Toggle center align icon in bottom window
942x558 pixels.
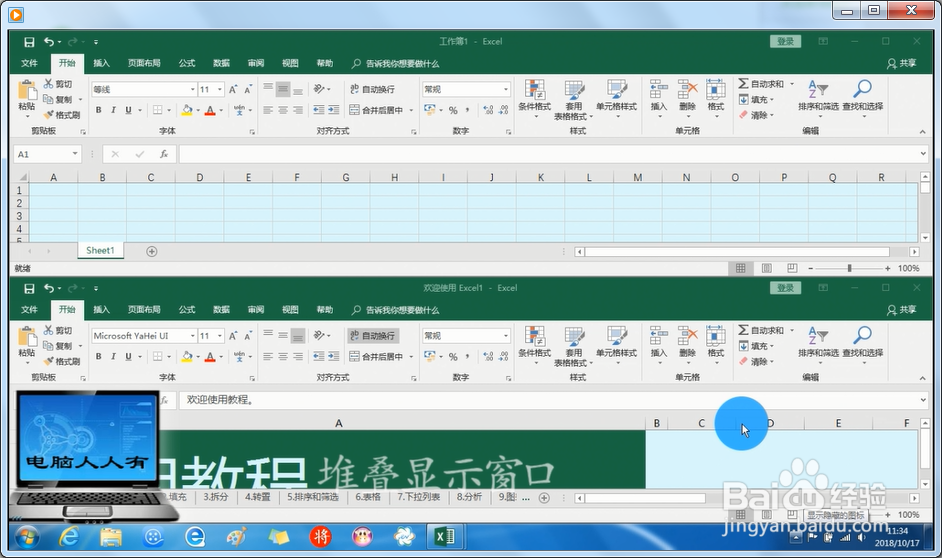282,356
